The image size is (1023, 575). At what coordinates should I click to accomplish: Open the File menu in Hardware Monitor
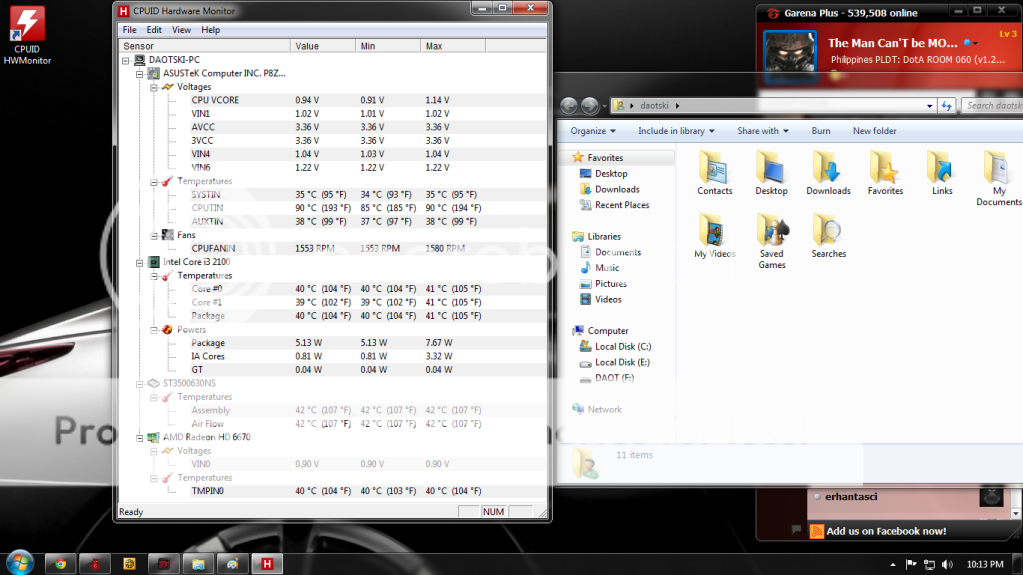129,30
